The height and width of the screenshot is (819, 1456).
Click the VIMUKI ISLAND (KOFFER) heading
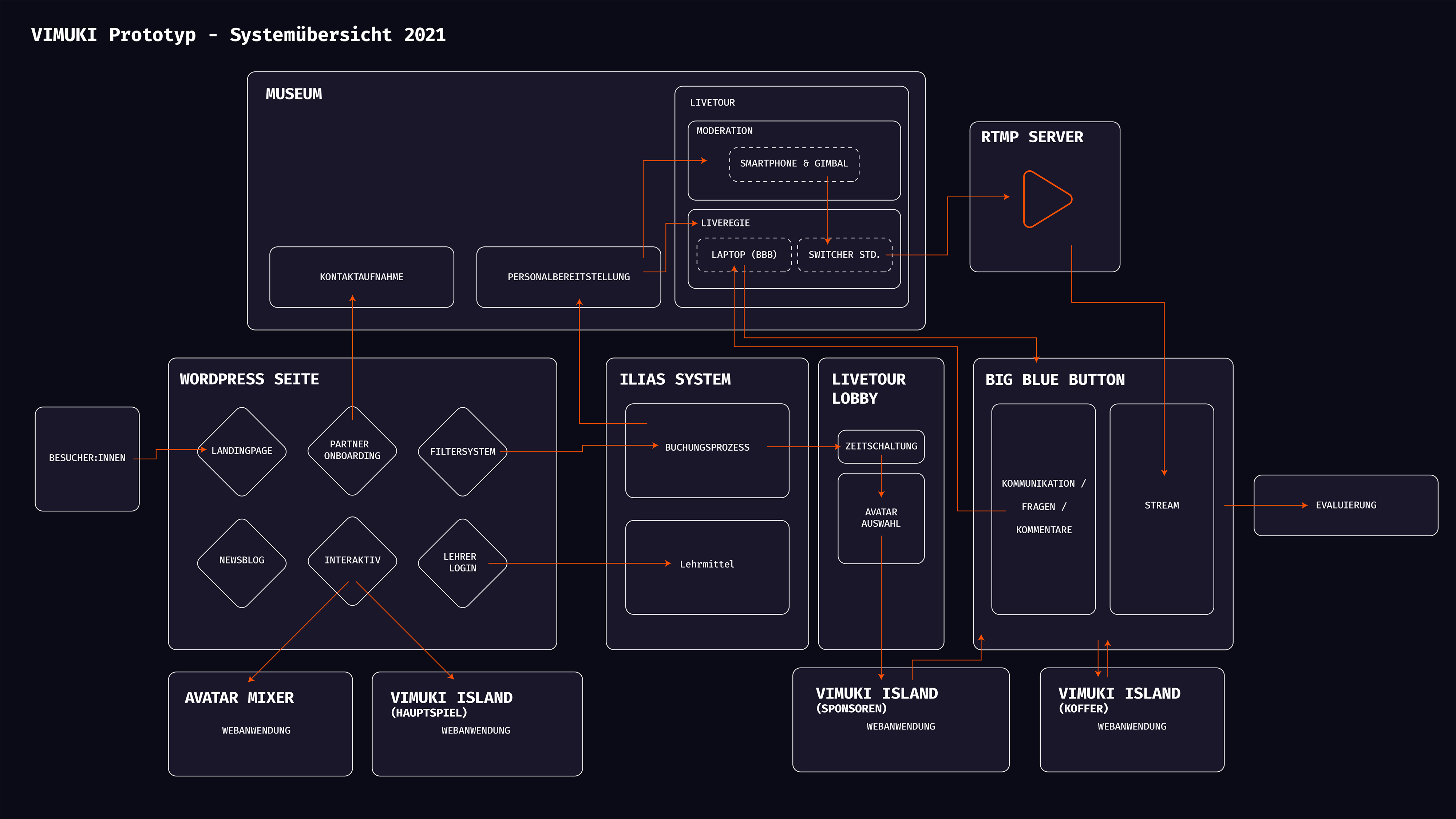pos(1119,700)
